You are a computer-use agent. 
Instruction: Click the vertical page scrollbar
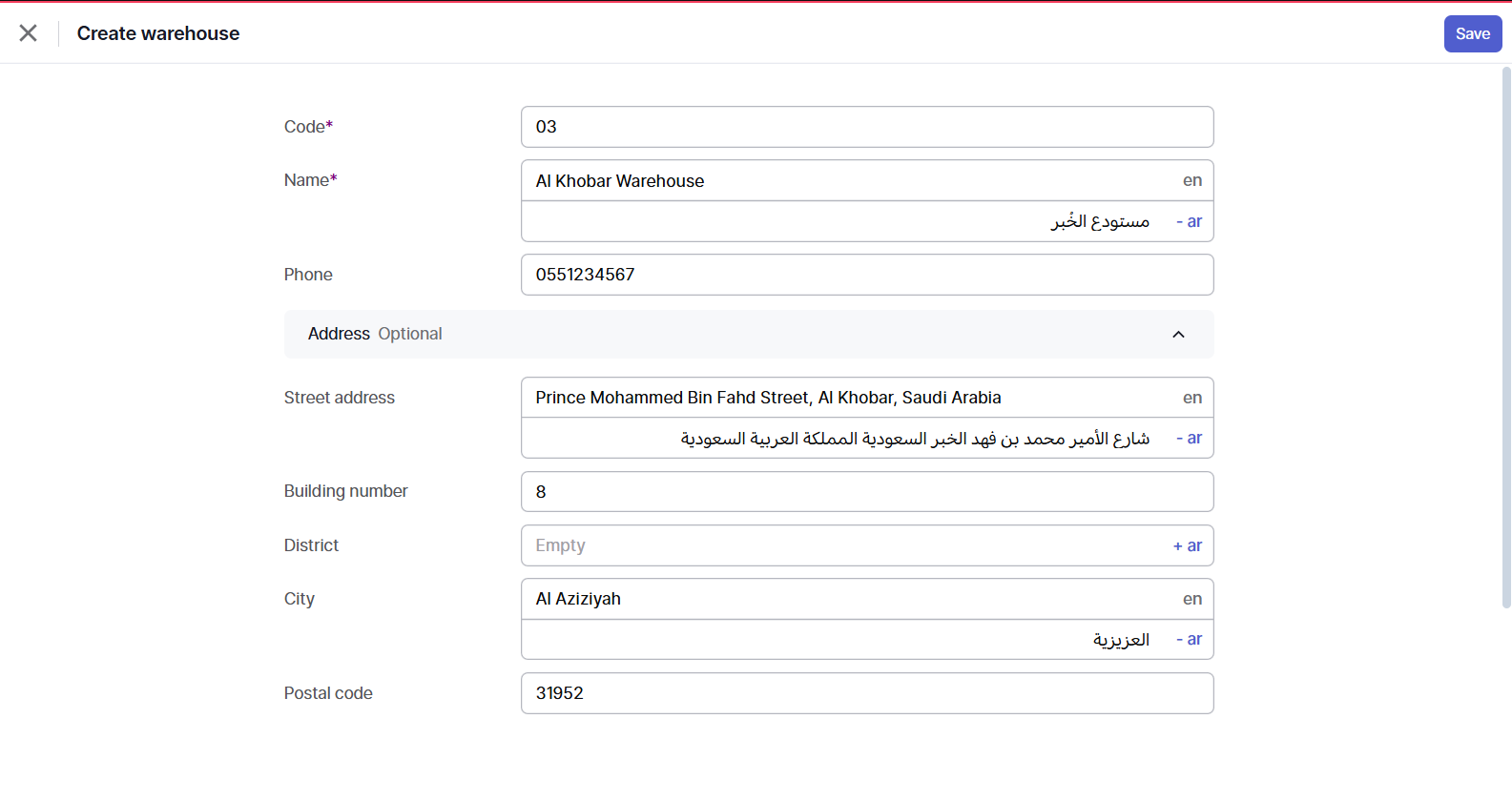tap(1506, 338)
